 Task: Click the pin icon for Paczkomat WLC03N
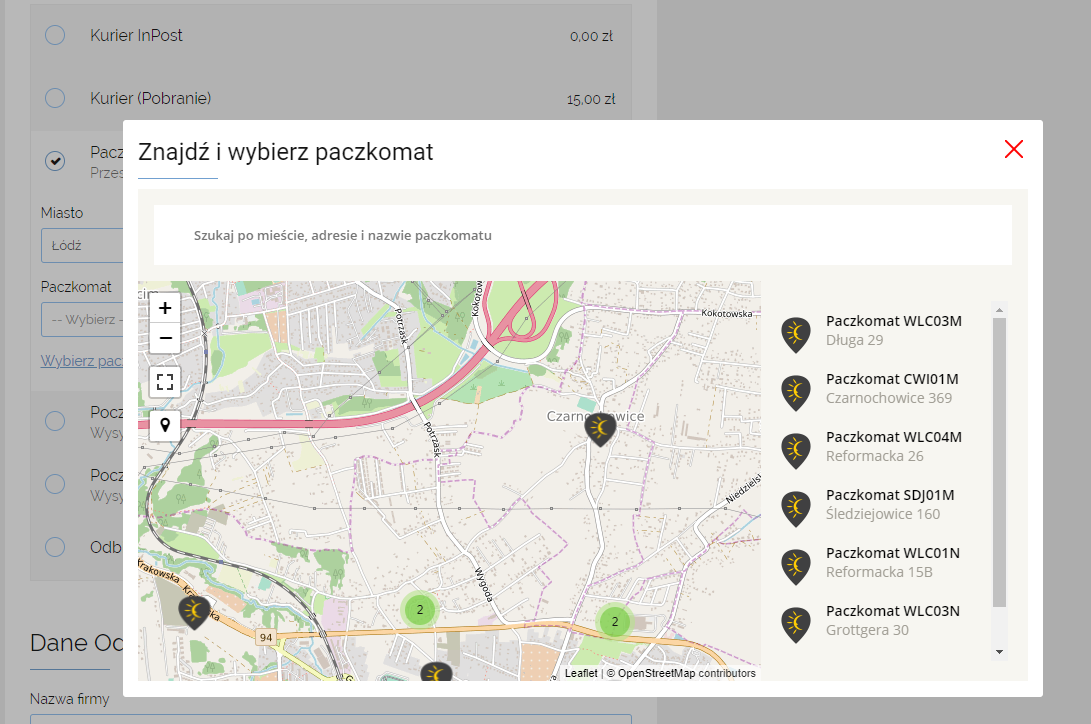[796, 625]
